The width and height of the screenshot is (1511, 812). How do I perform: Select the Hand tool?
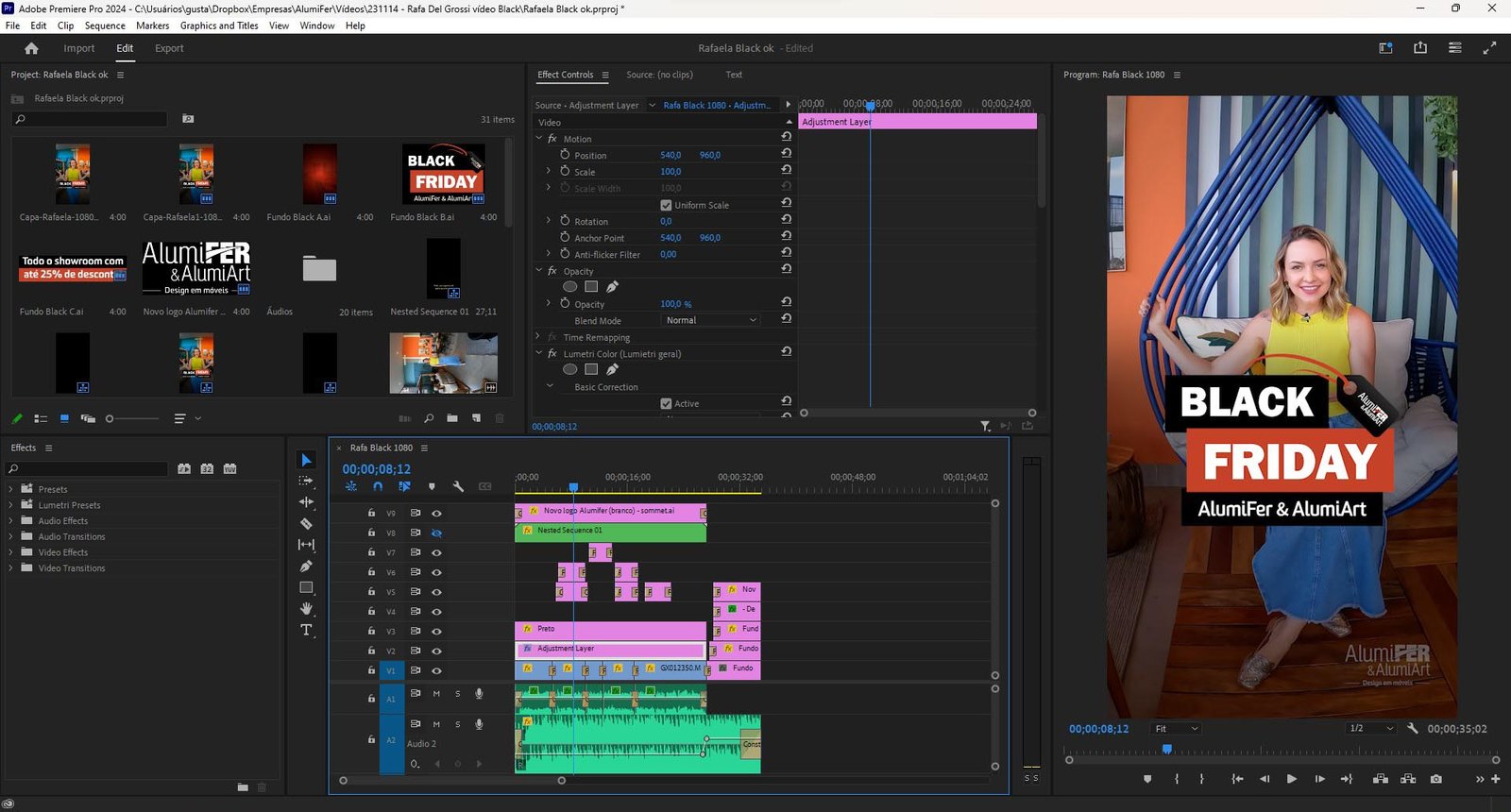pyautogui.click(x=306, y=609)
